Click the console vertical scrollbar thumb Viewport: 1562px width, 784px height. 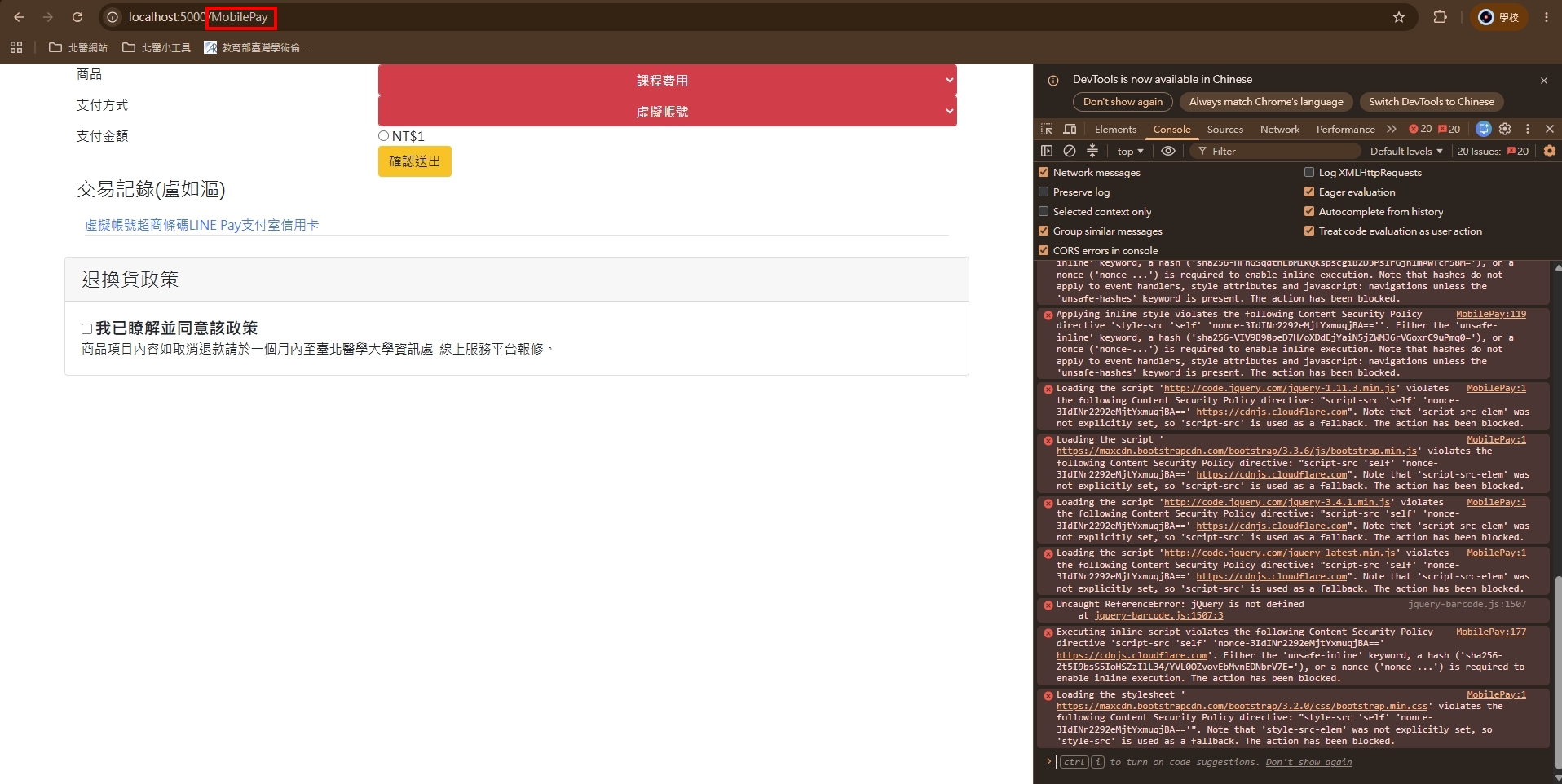pos(1558,671)
